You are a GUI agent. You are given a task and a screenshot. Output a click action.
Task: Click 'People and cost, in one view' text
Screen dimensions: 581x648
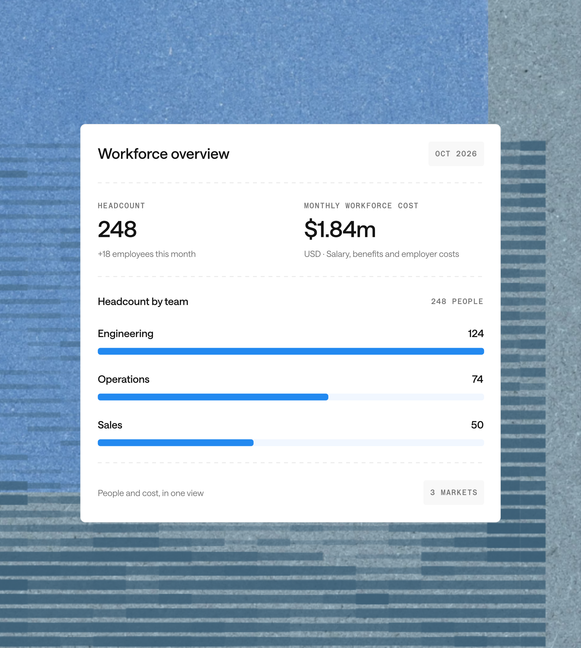pos(151,493)
